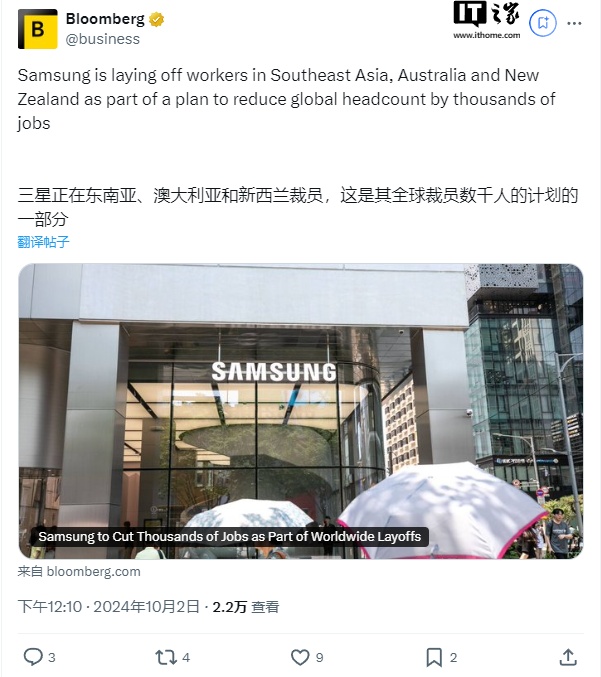
Task: Click the post timestamp 下午12:10 2024年10月2日
Action: (108, 607)
